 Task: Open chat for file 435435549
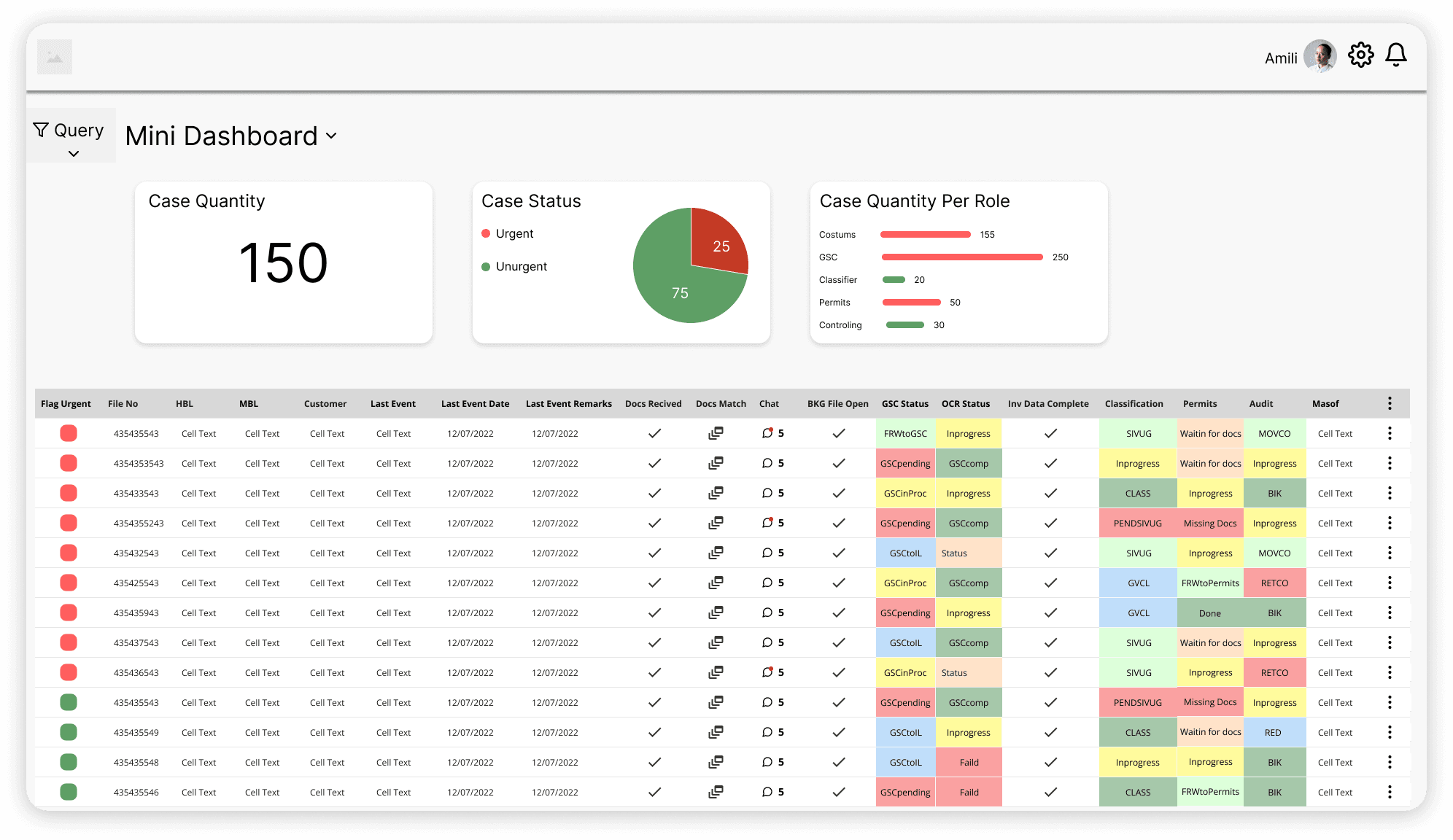767,732
